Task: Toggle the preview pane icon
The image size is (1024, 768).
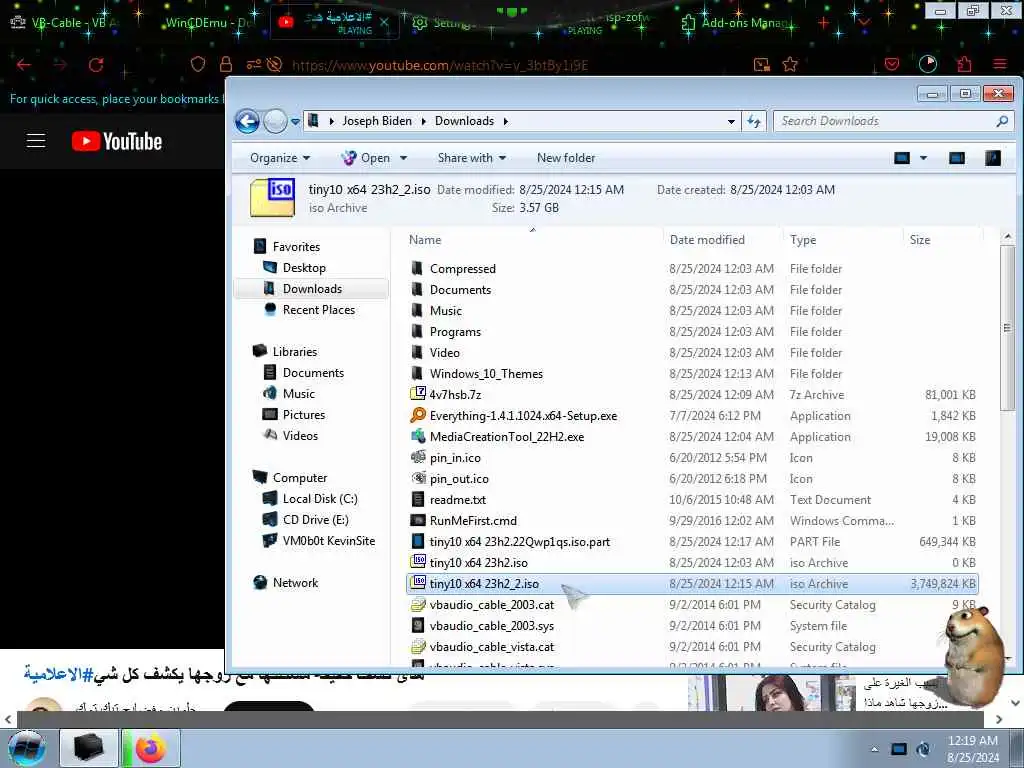Action: [957, 158]
